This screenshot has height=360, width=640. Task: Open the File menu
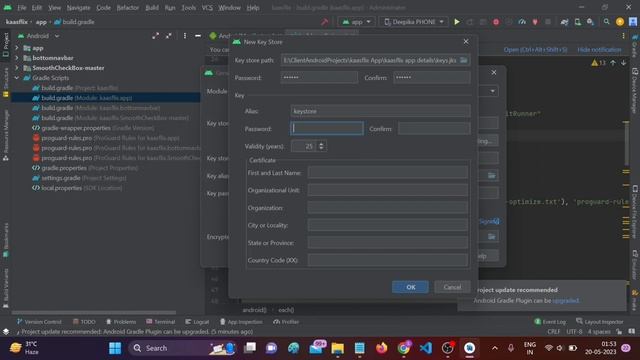[22, 7]
